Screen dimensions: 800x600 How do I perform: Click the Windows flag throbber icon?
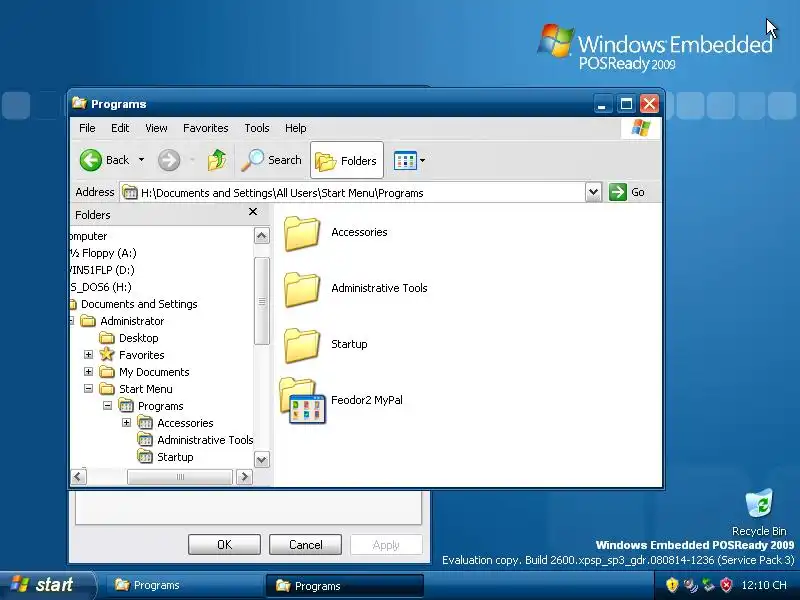coord(640,128)
